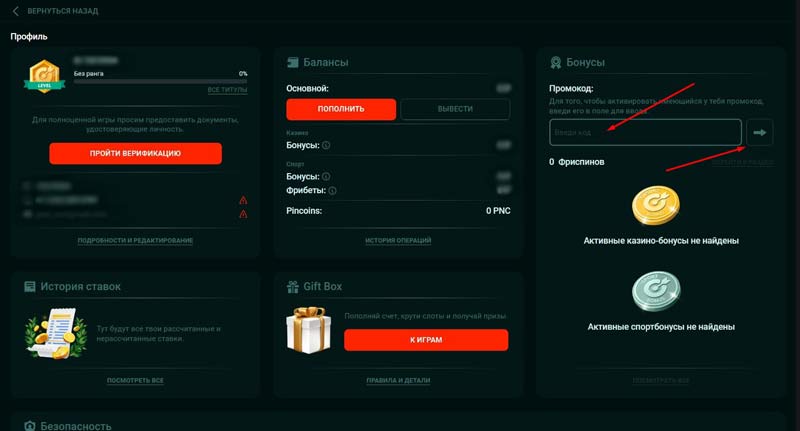Click the gold casino bonus coin
Viewport: 800px width, 431px height.
655,206
